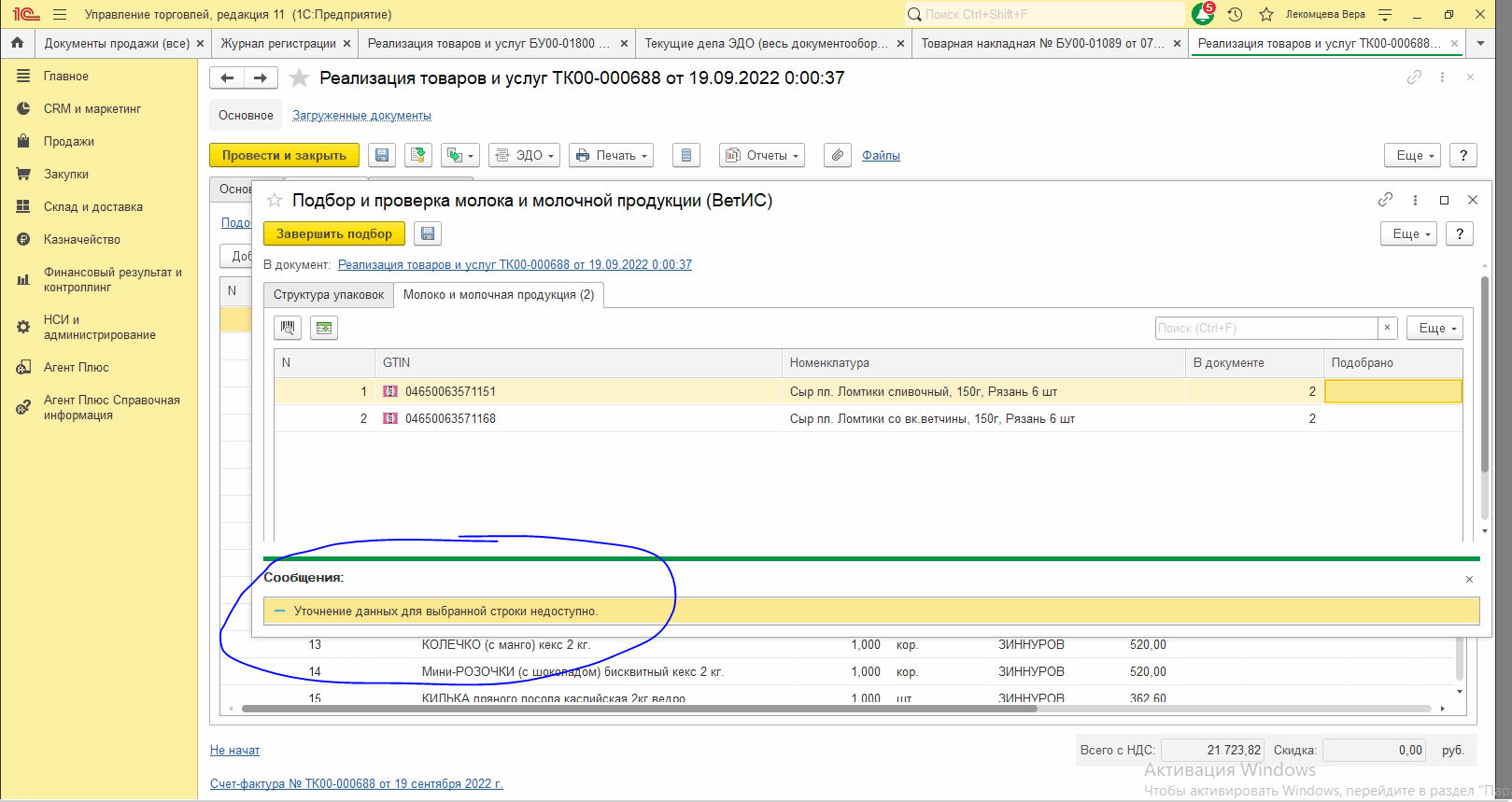The image size is (1512, 802).
Task: Open the Печать dropdown
Action: 612,155
